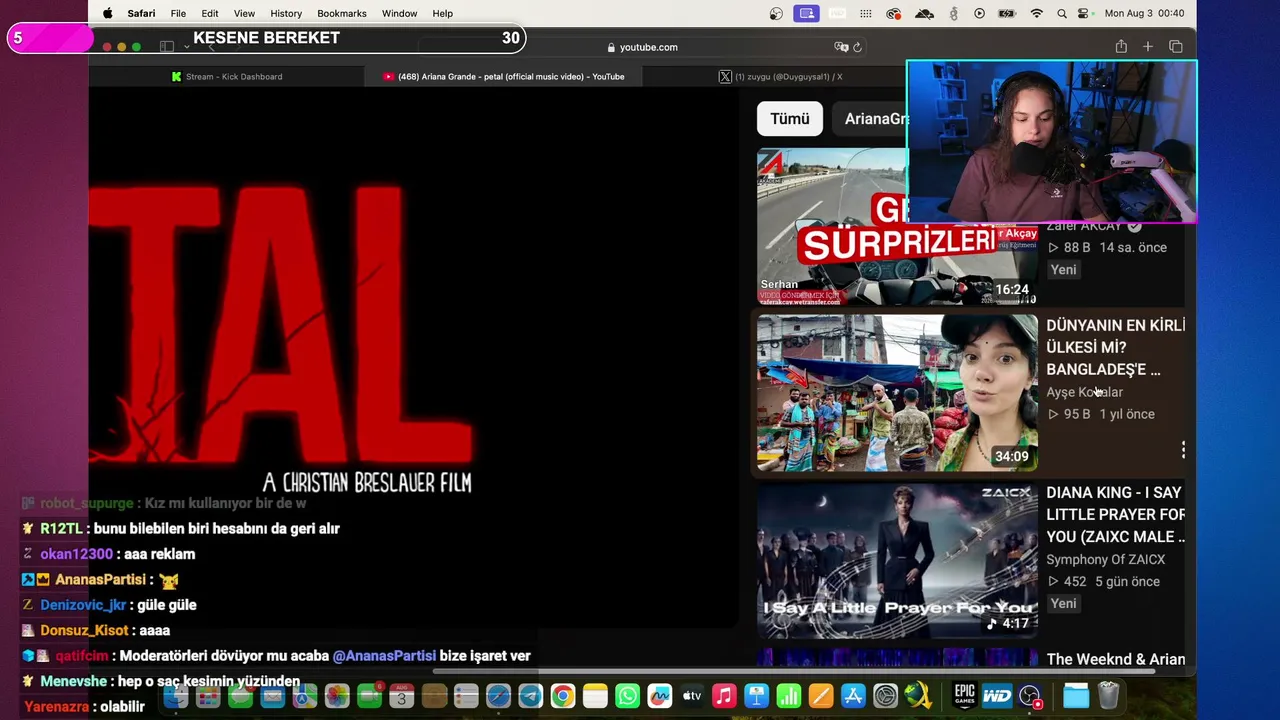
Task: Open Diana King I Say Little Prayer title
Action: [1115, 514]
